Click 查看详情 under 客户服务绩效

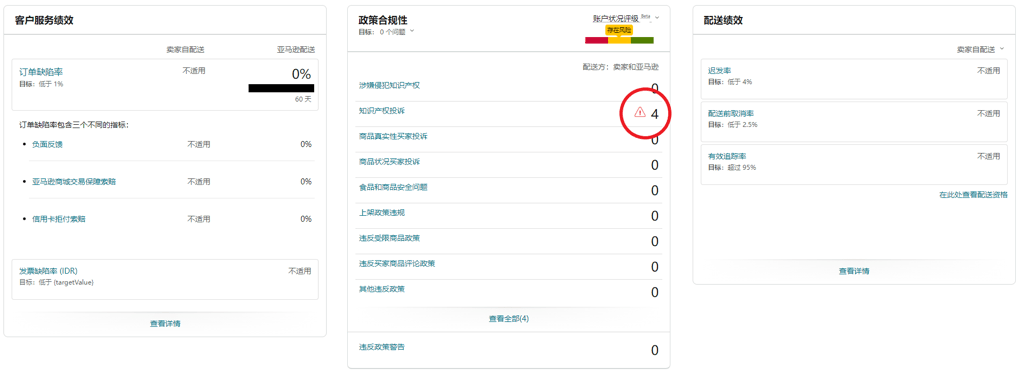(165, 323)
